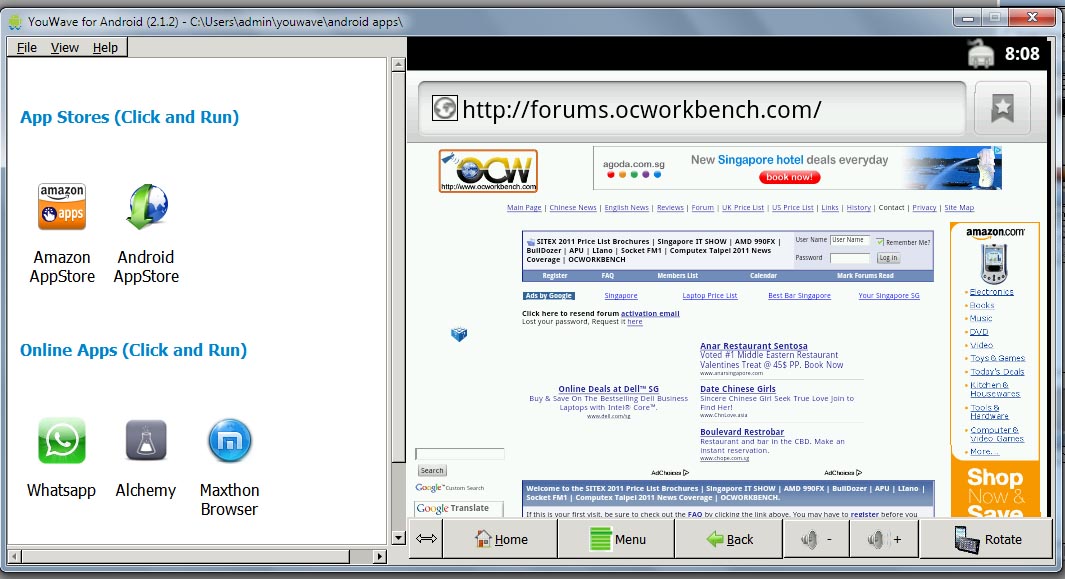Rotate the Android screen
The image size is (1065, 579).
coord(987,539)
